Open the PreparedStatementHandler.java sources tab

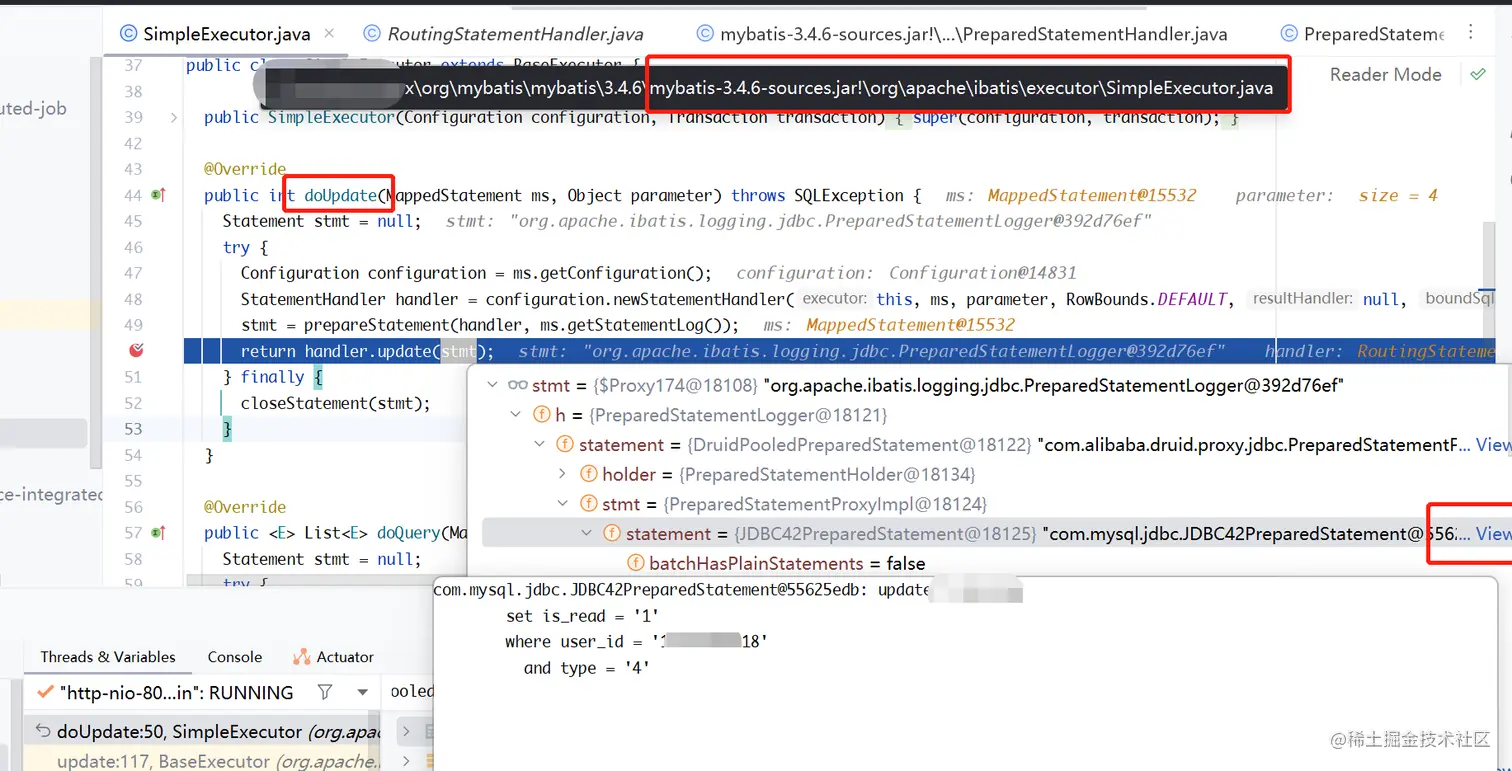(x=962, y=34)
